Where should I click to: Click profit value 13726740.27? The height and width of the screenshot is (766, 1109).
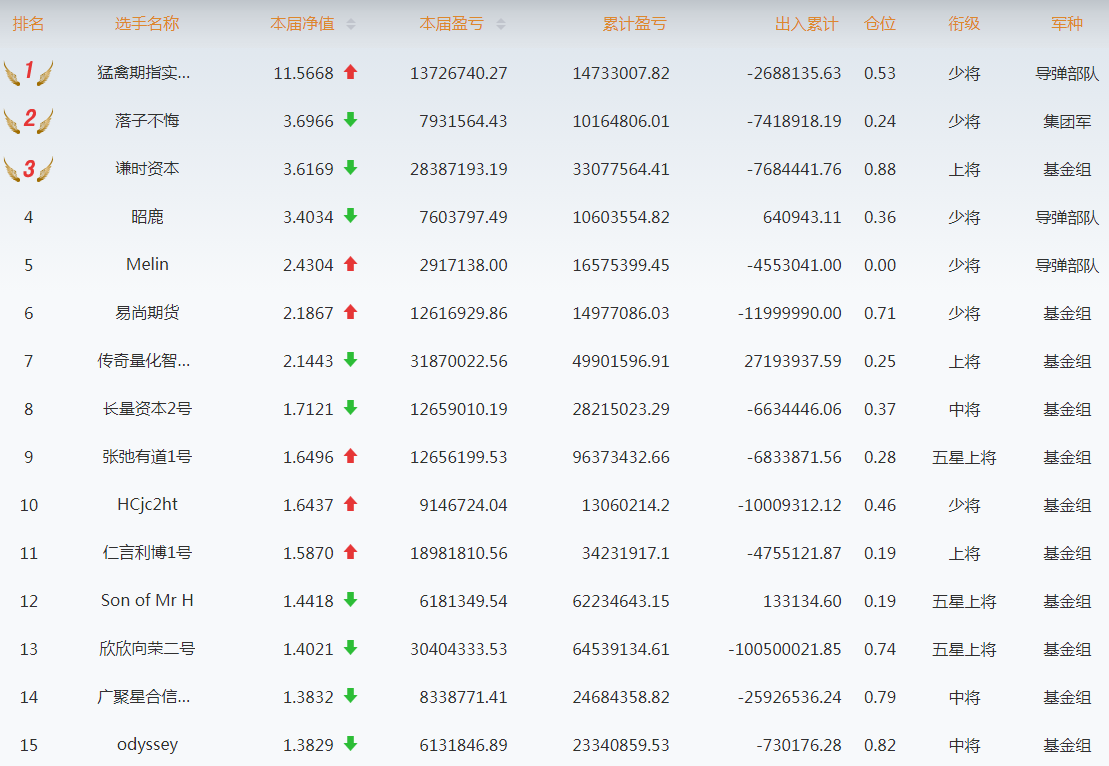click(459, 73)
